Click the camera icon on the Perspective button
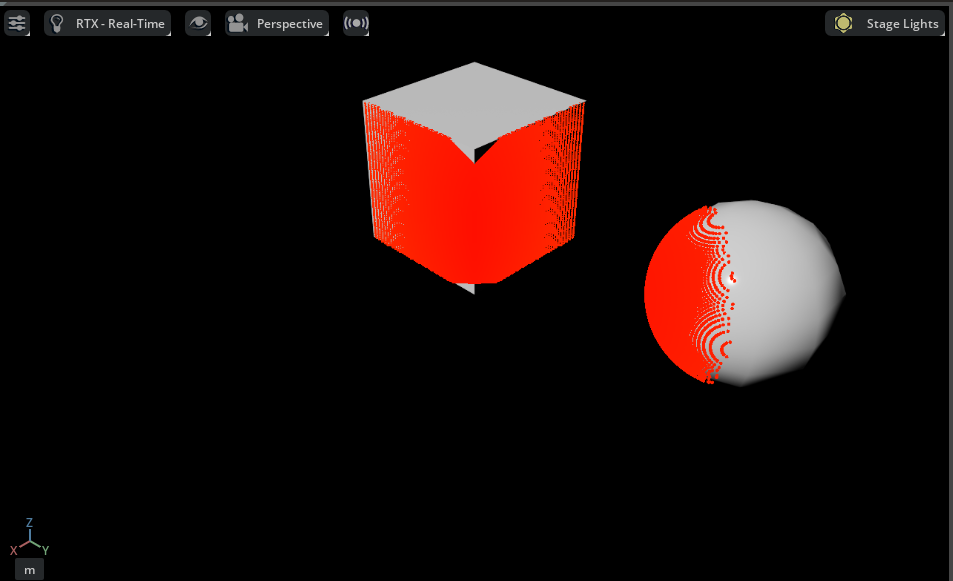953x581 pixels. [237, 22]
